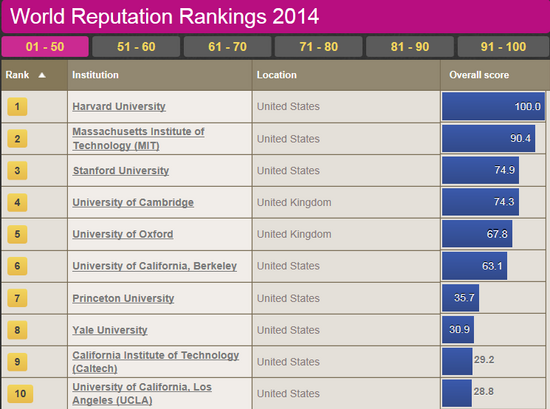Open University of California, Berkeley link

coord(155,266)
